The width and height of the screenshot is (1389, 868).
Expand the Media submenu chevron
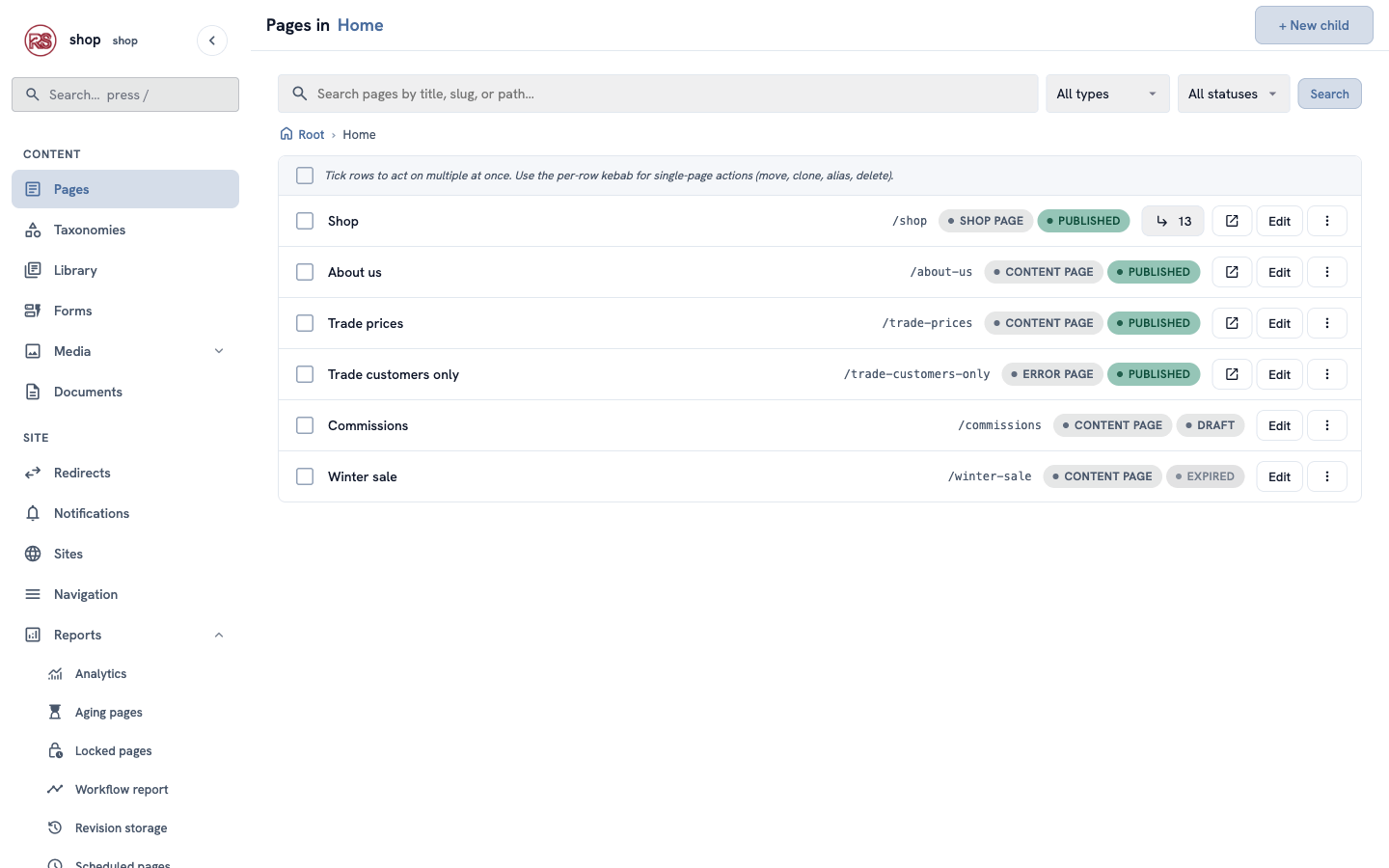click(219, 351)
